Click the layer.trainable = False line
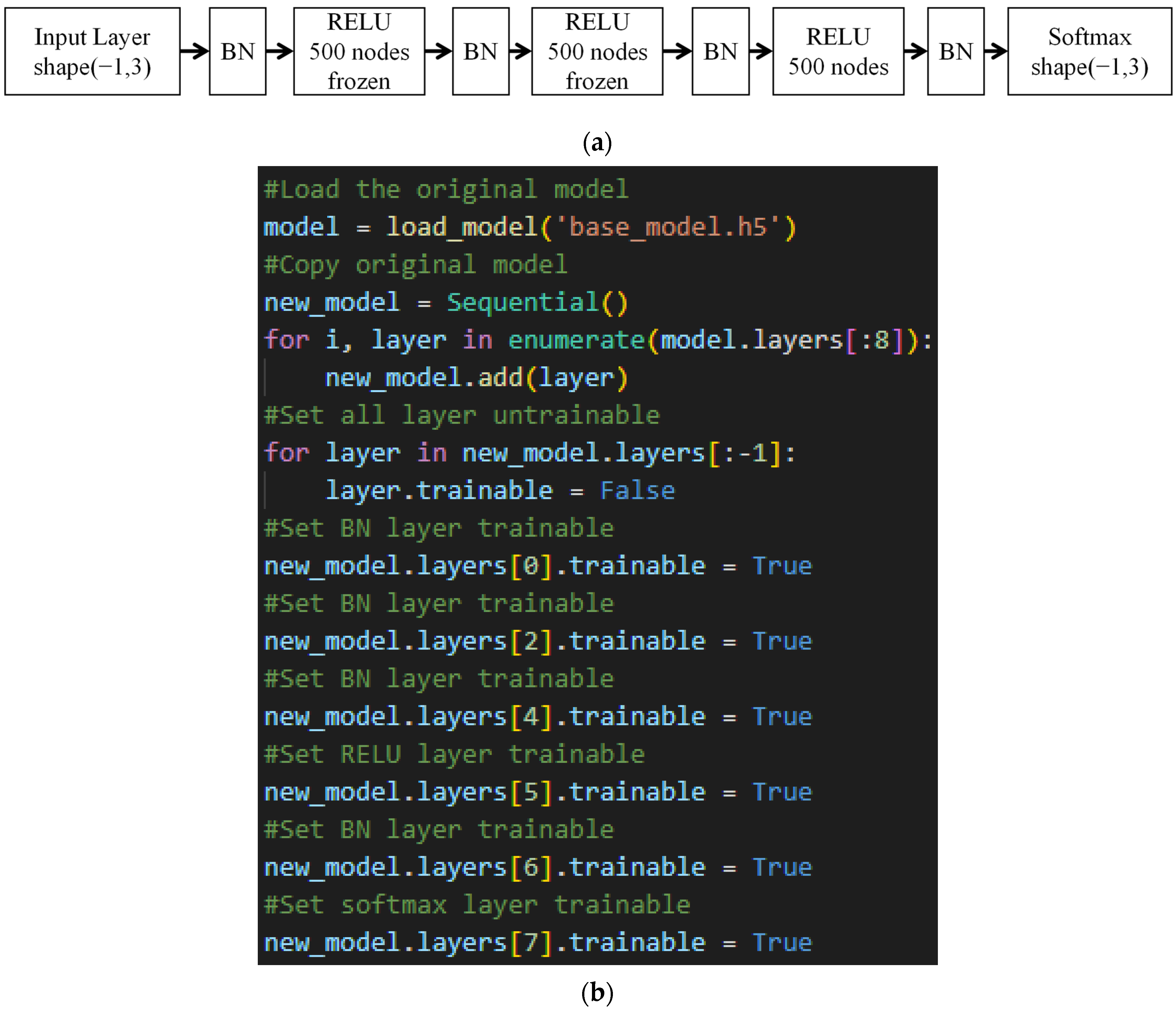 (499, 491)
